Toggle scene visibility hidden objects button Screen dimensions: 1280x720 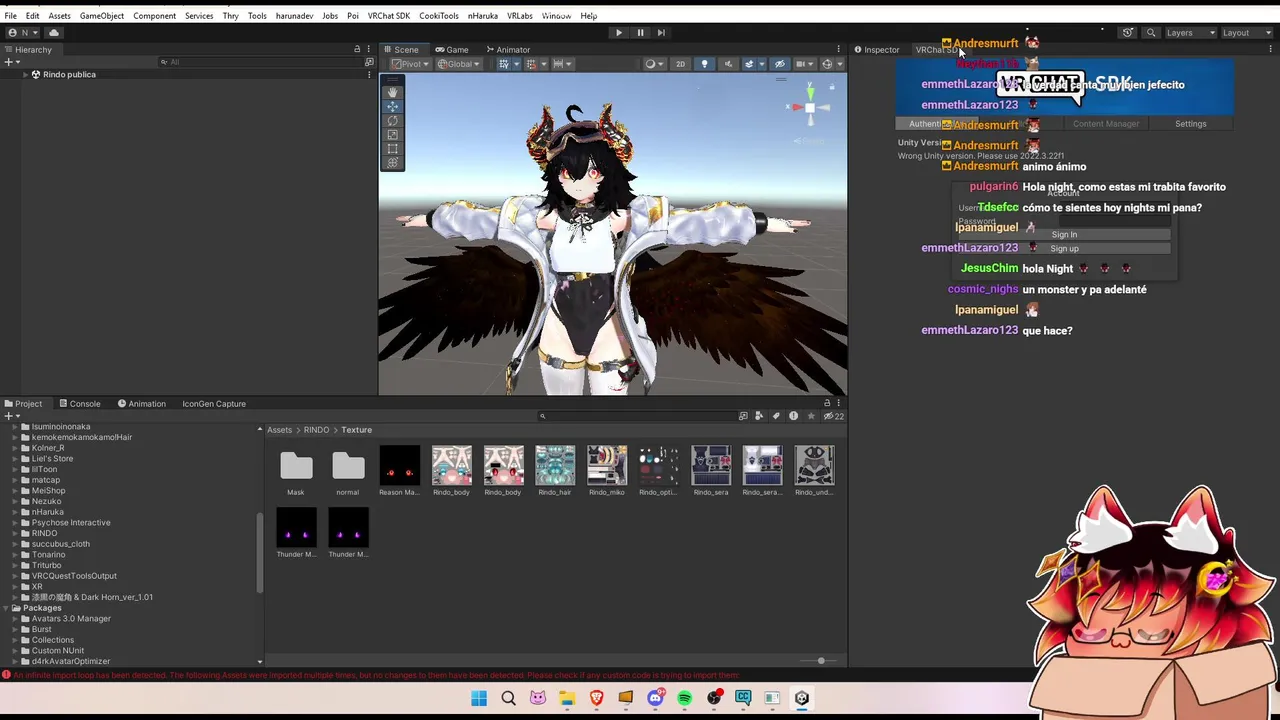pyautogui.click(x=780, y=64)
